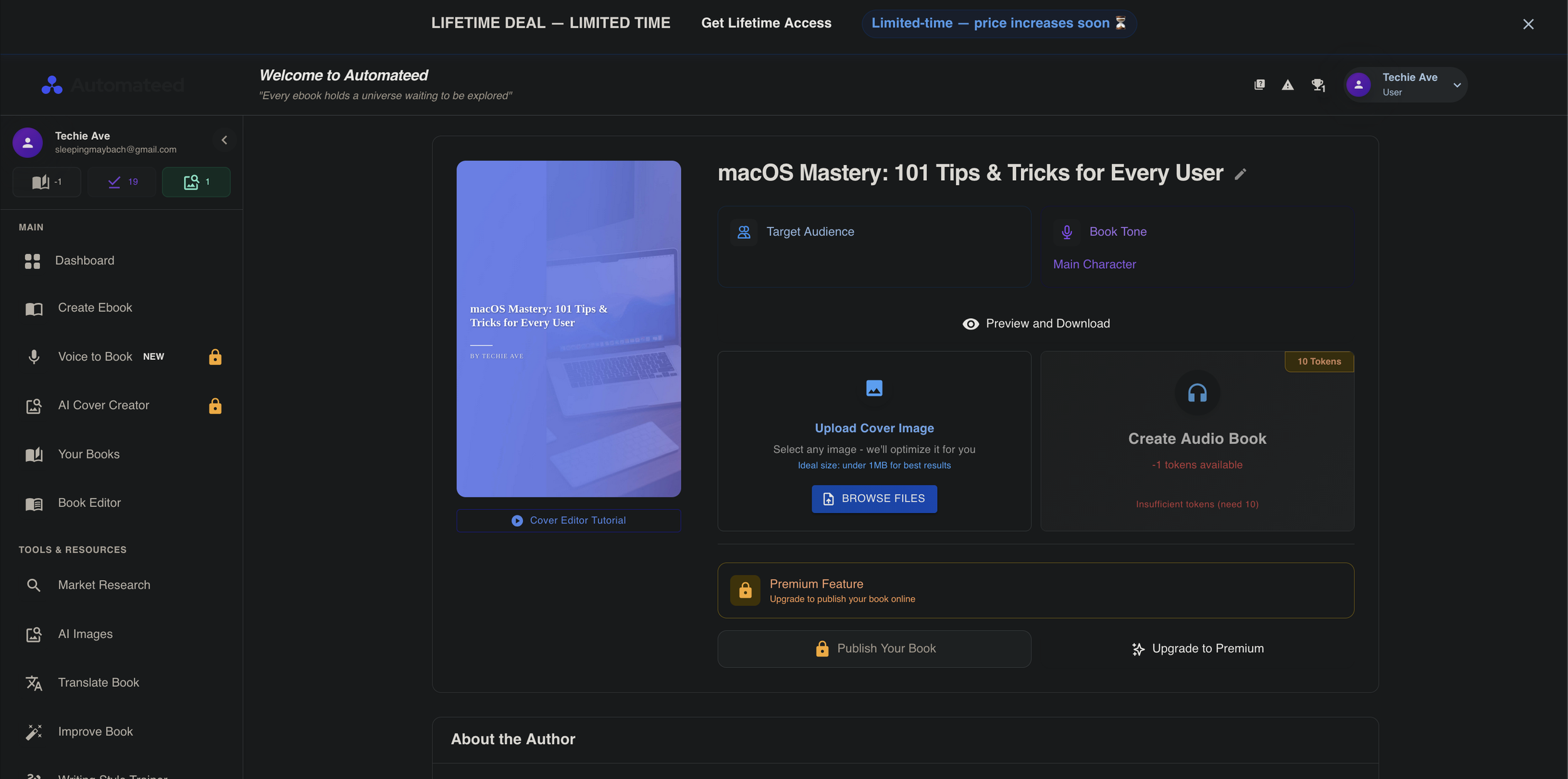Go to Your Books in sidebar
Screen dimensions: 1568x779
[x=88, y=454]
